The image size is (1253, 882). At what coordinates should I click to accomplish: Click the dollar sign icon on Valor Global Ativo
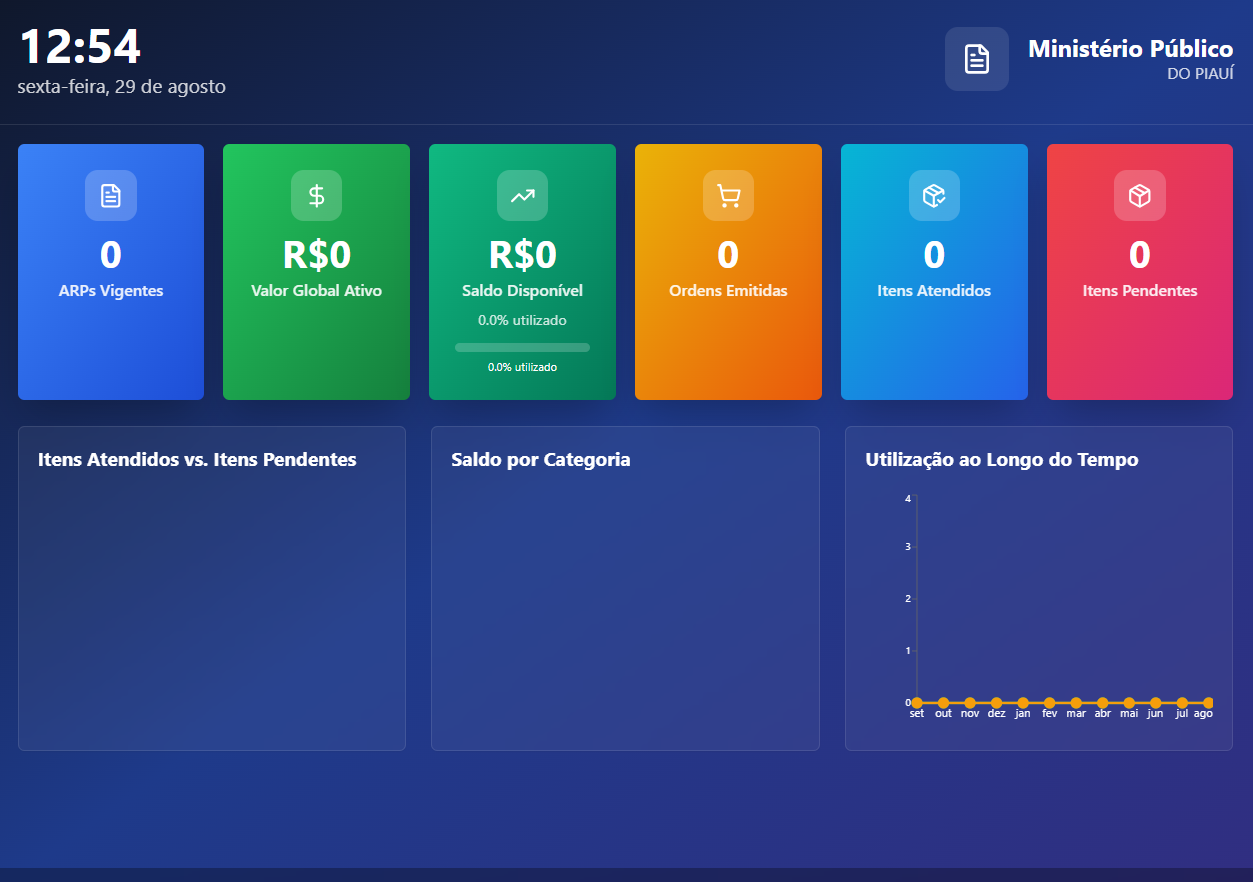click(316, 196)
